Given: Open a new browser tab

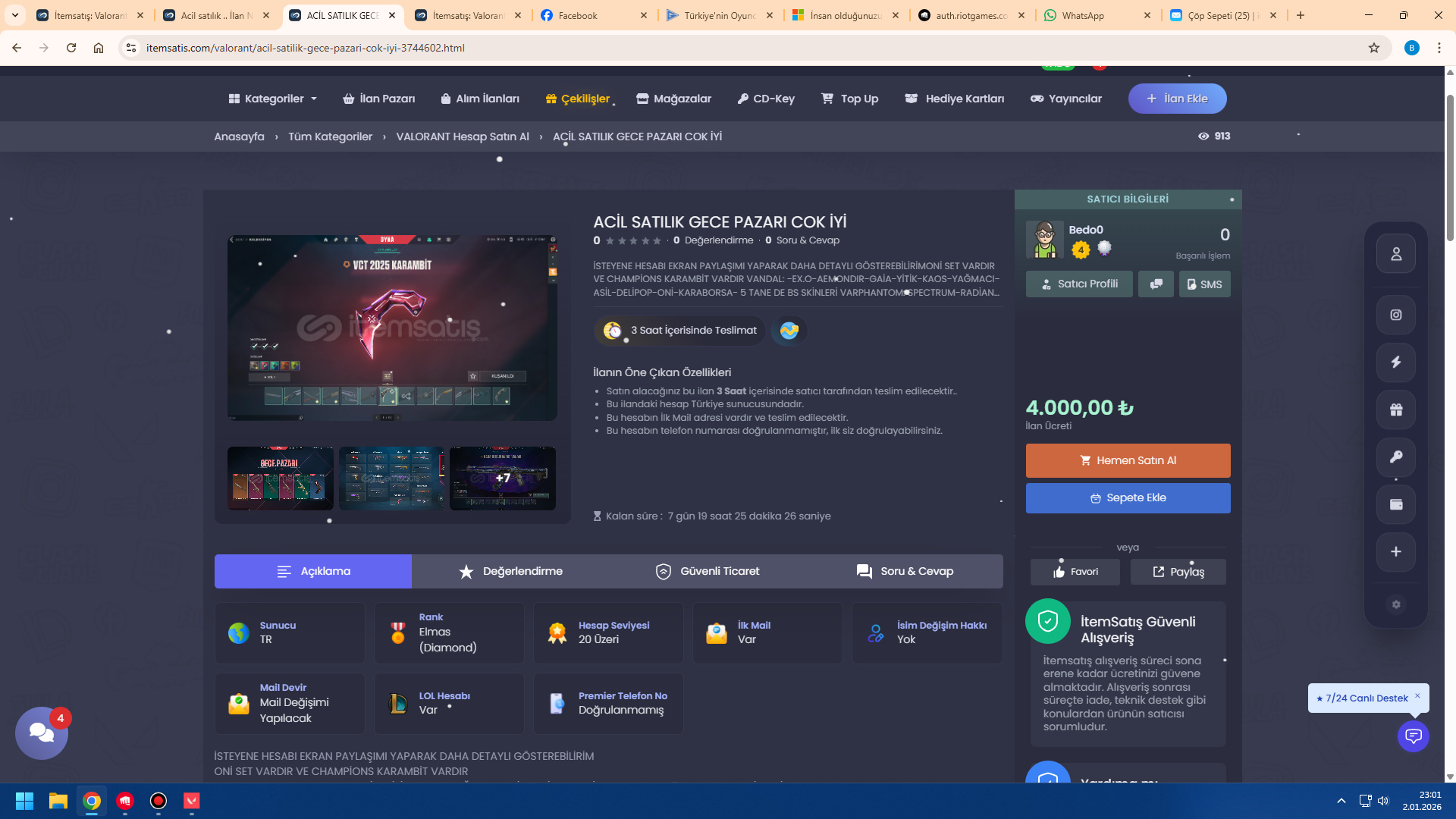Looking at the screenshot, I should pyautogui.click(x=1301, y=15).
